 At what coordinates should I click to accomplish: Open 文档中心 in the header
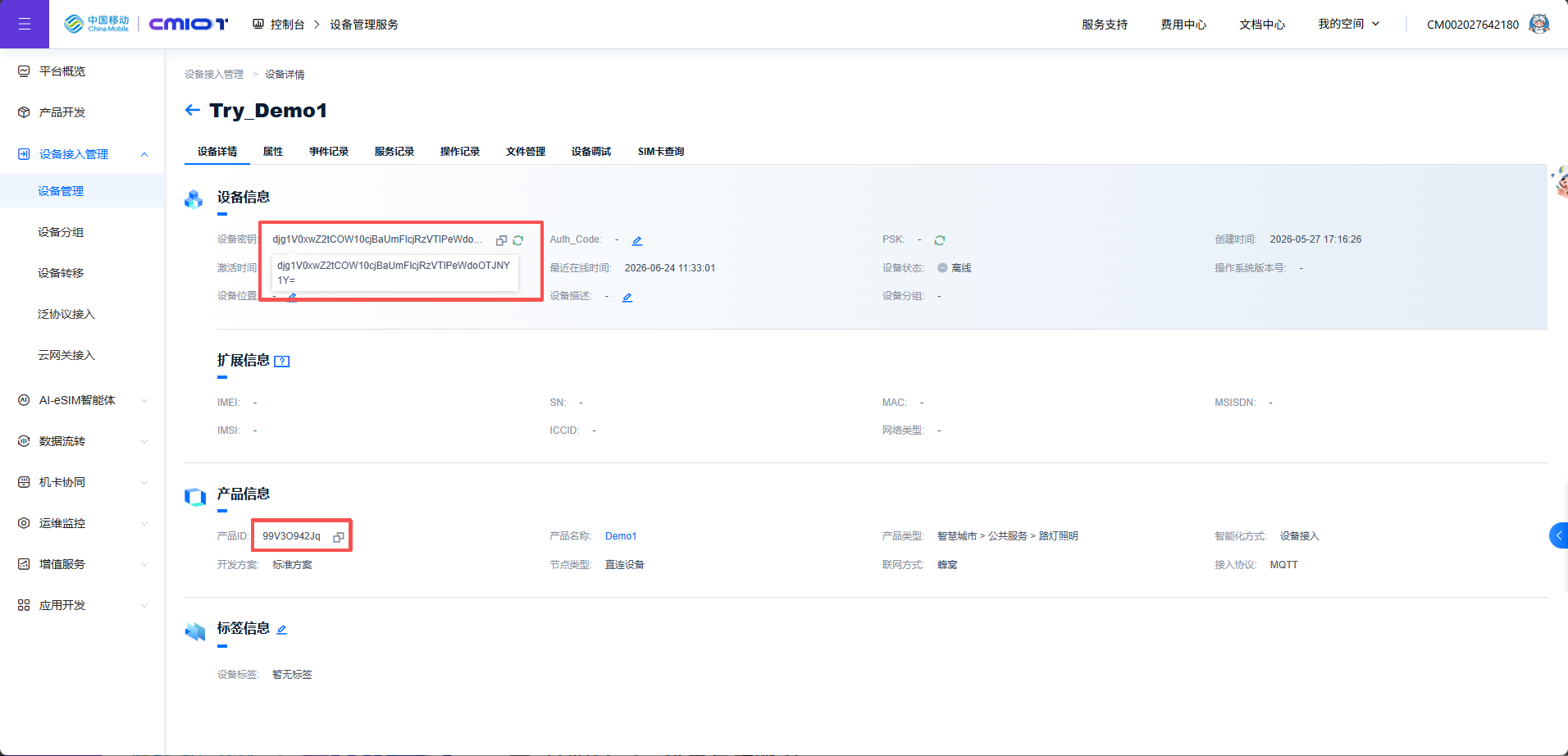pyautogui.click(x=1262, y=25)
